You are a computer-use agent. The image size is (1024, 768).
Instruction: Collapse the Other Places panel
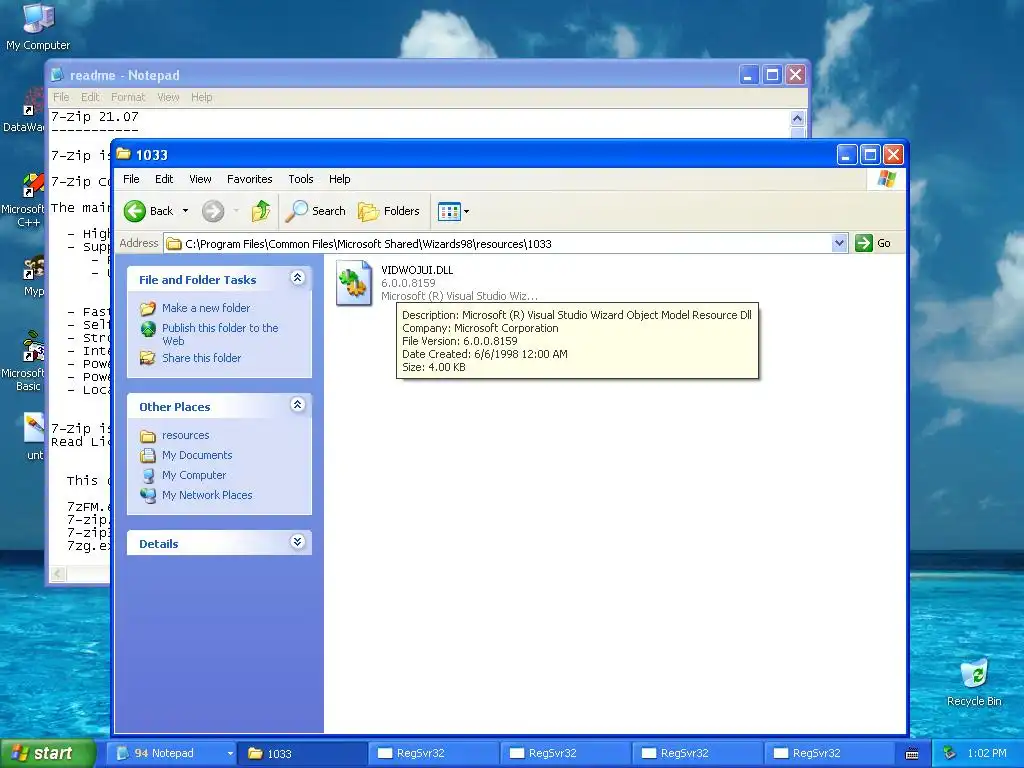(x=297, y=405)
